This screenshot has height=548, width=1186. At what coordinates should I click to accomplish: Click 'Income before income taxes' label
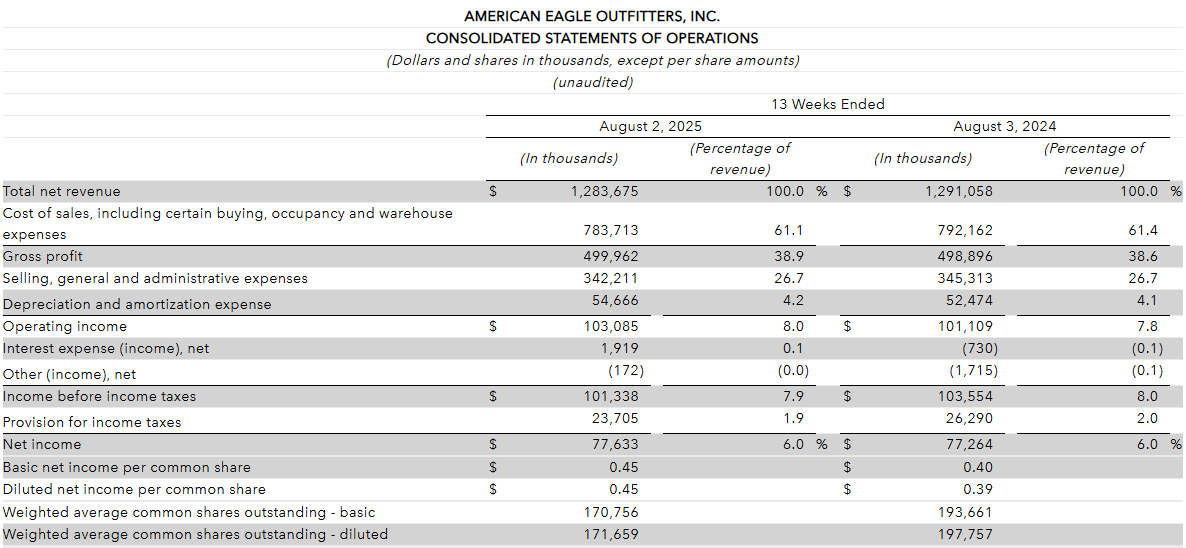(x=99, y=396)
